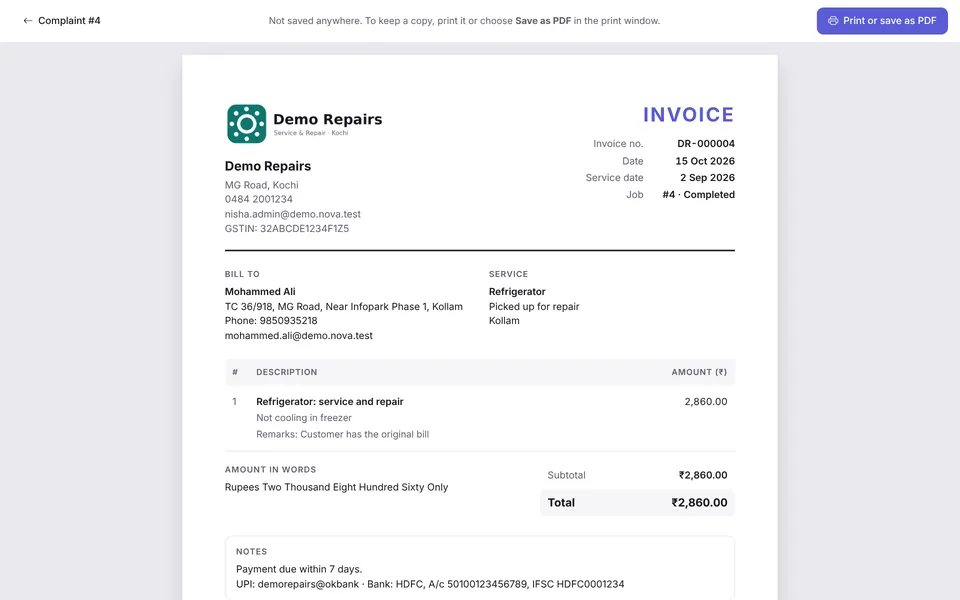Click the service date 2 Sep 2026
This screenshot has height=600, width=960.
coord(707,178)
